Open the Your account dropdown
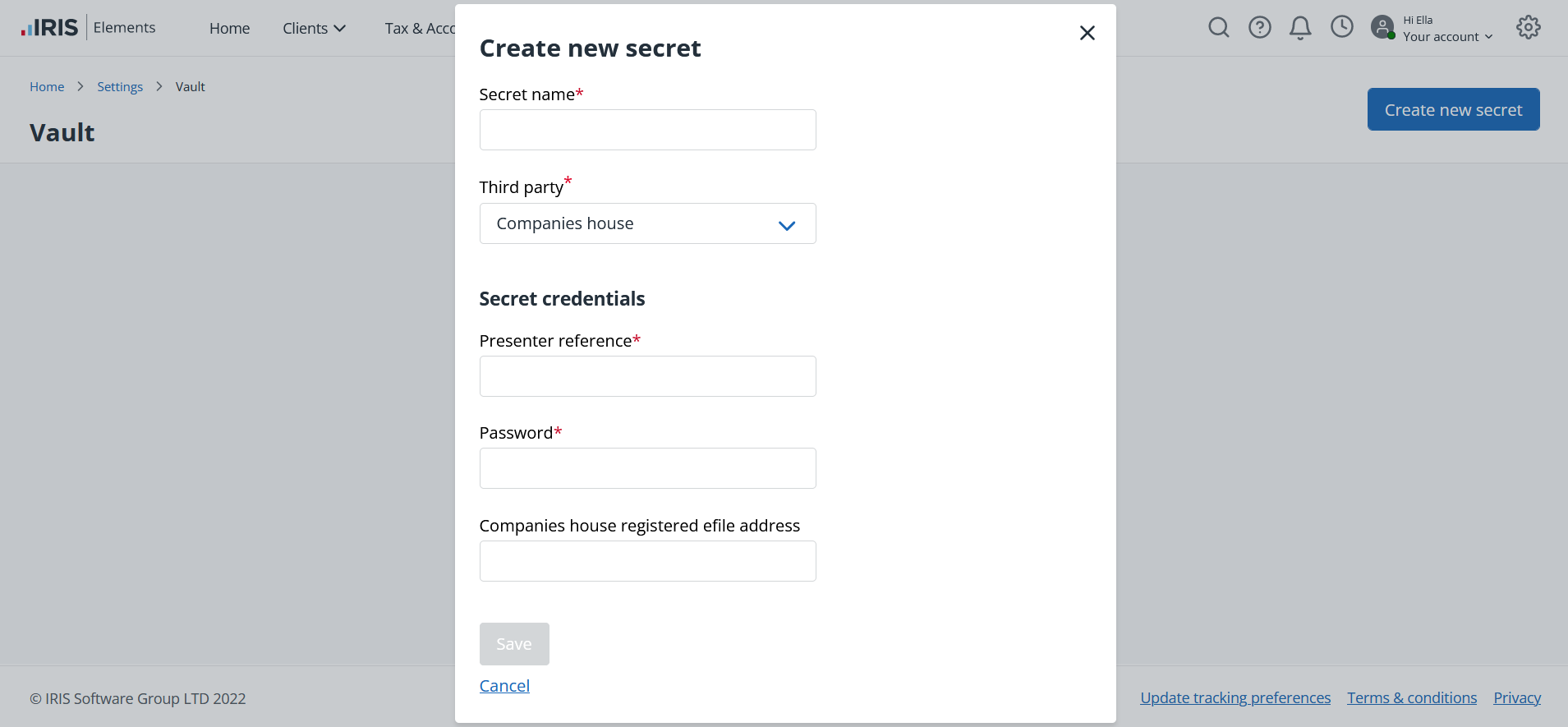This screenshot has height=727, width=1568. [x=1447, y=37]
